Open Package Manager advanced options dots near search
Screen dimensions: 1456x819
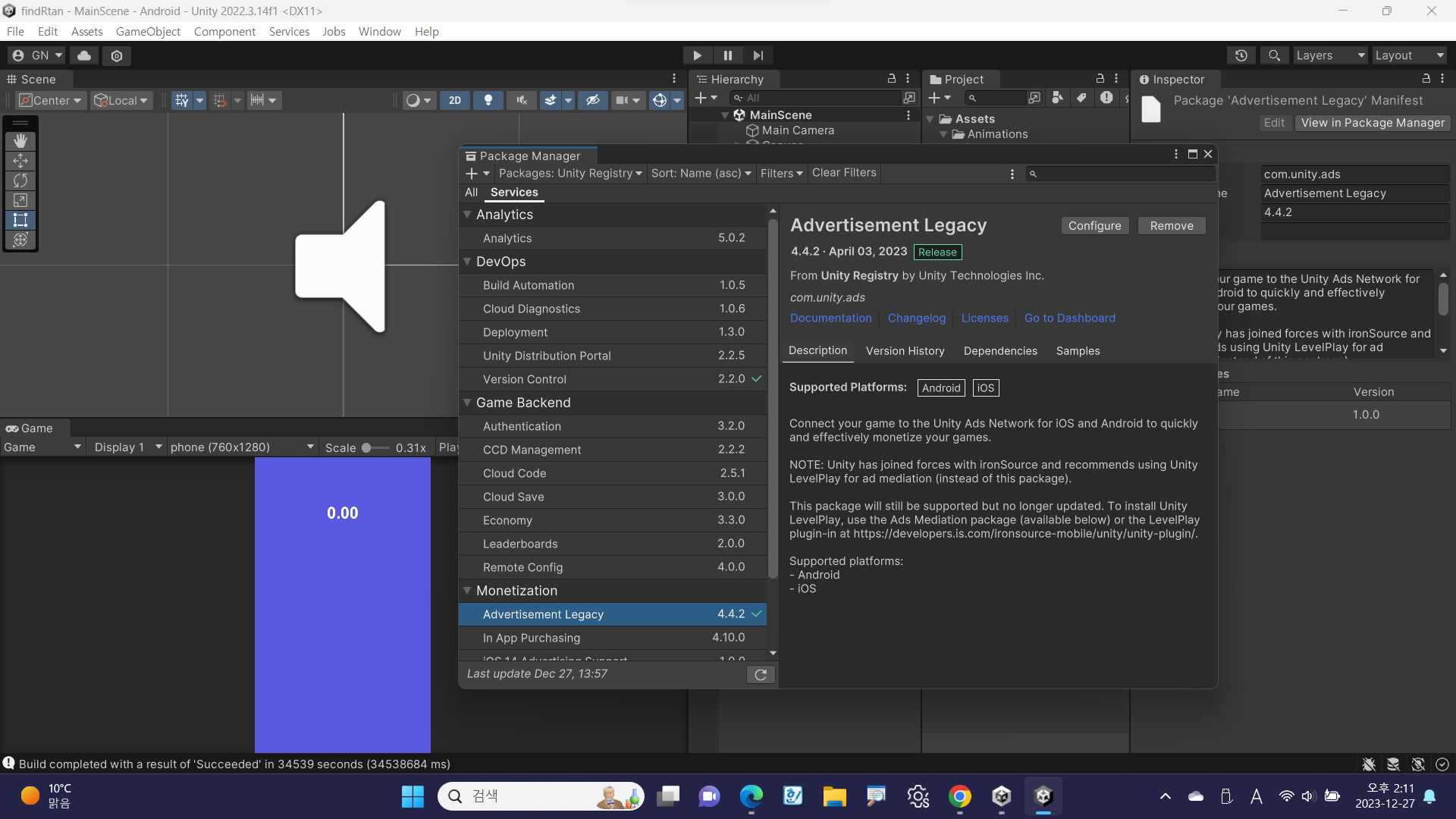tap(1012, 174)
